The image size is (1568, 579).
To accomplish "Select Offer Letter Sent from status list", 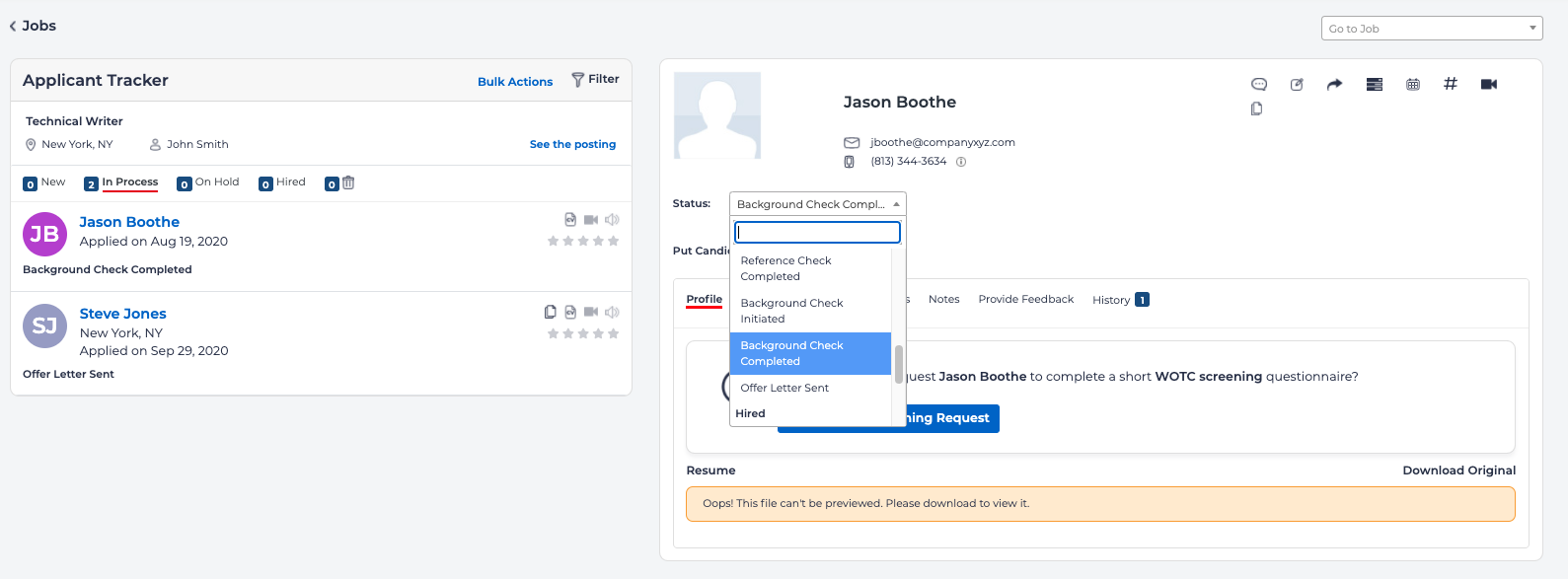I will point(784,388).
